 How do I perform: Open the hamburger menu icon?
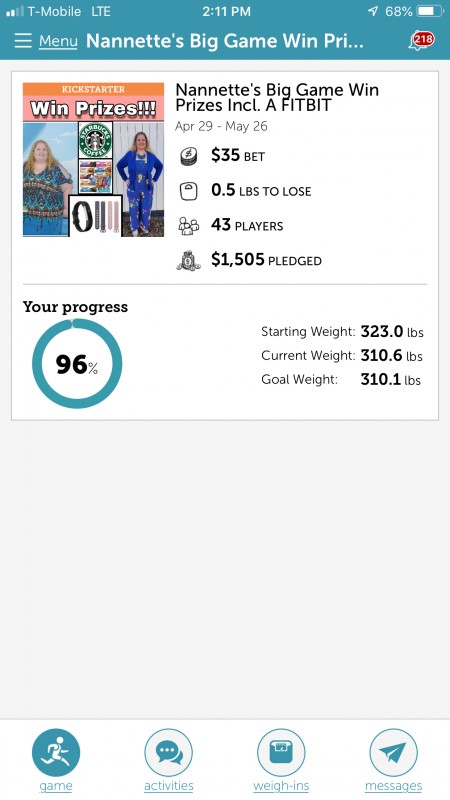[x=23, y=41]
